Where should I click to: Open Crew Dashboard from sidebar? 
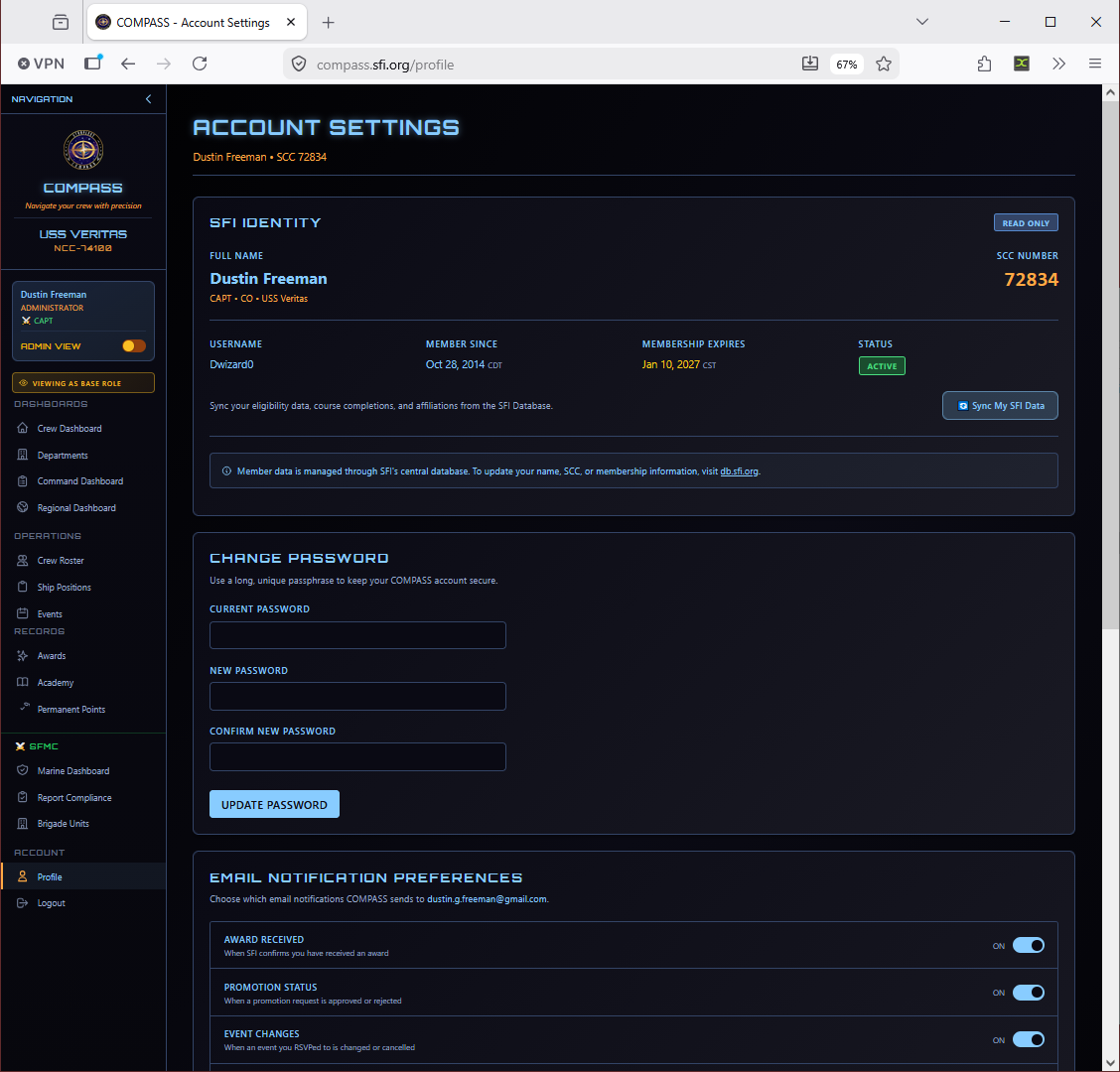[70, 429]
